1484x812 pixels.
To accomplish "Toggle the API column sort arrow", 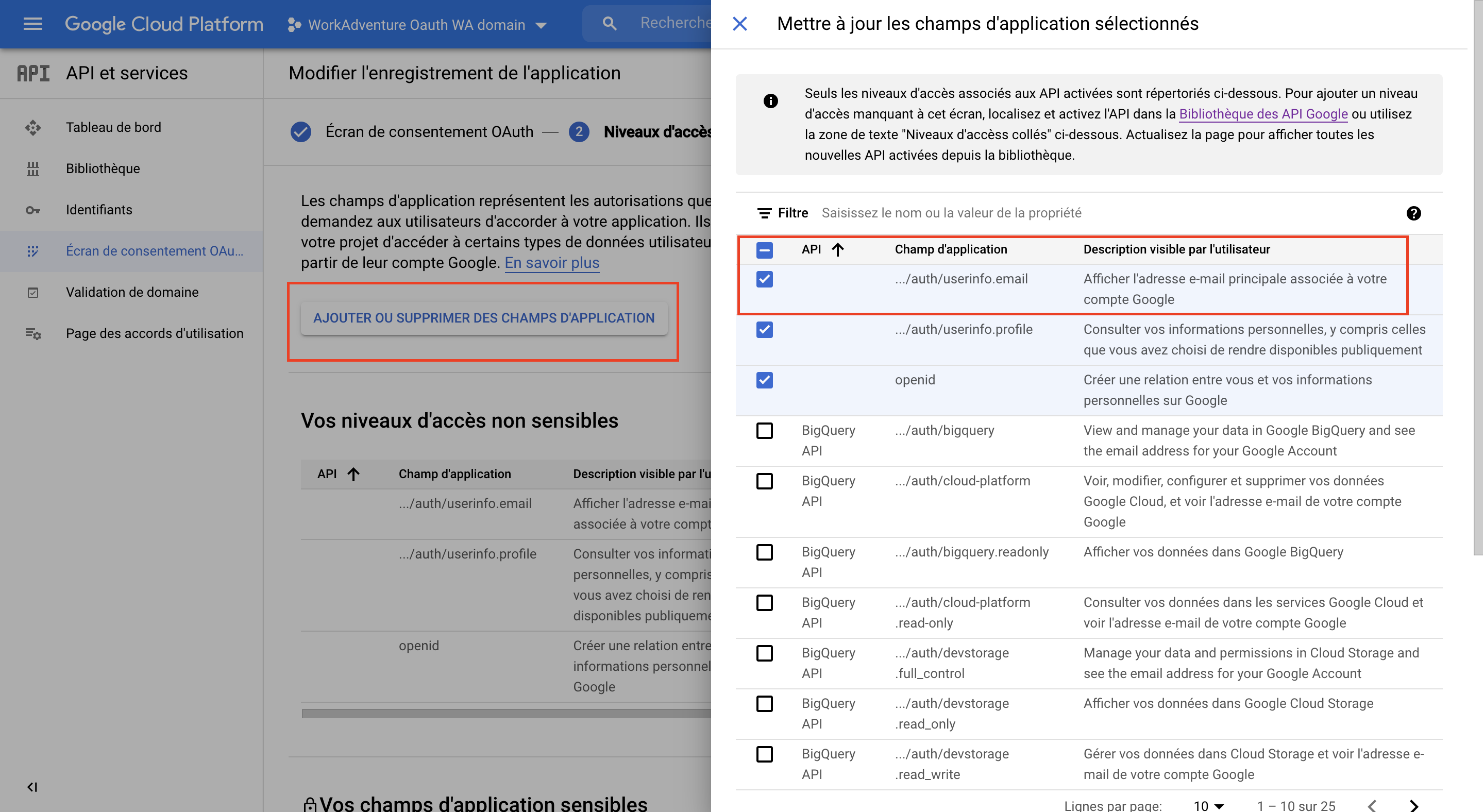I will (838, 249).
